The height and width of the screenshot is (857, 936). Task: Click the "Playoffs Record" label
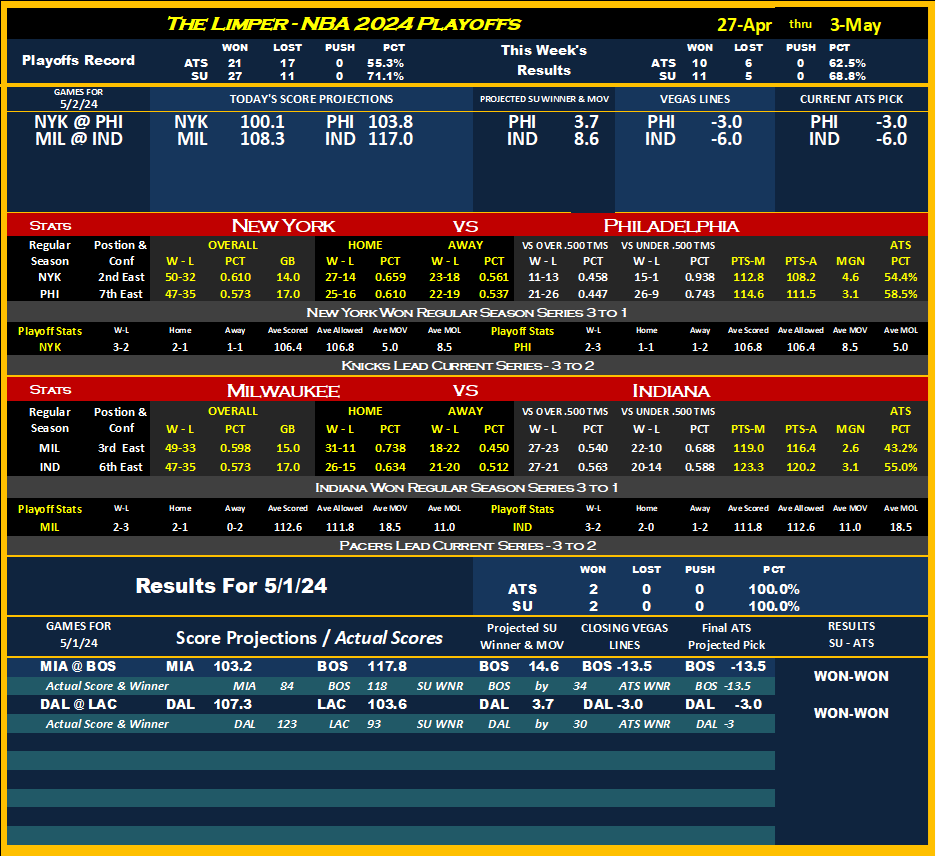point(78,60)
